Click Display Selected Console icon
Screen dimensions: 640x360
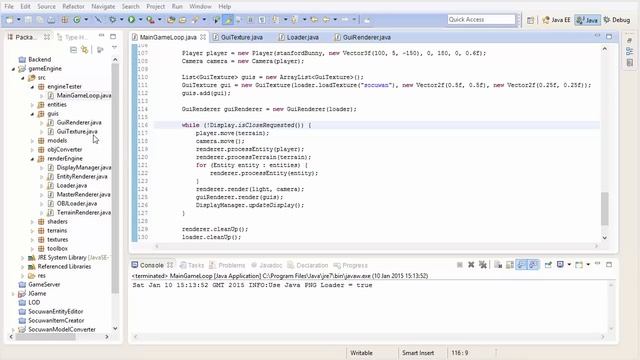[560, 265]
